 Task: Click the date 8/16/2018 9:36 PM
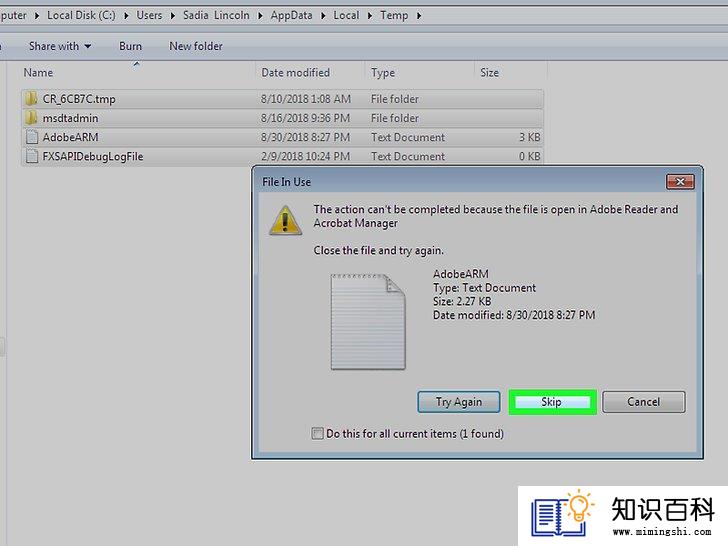click(x=305, y=118)
